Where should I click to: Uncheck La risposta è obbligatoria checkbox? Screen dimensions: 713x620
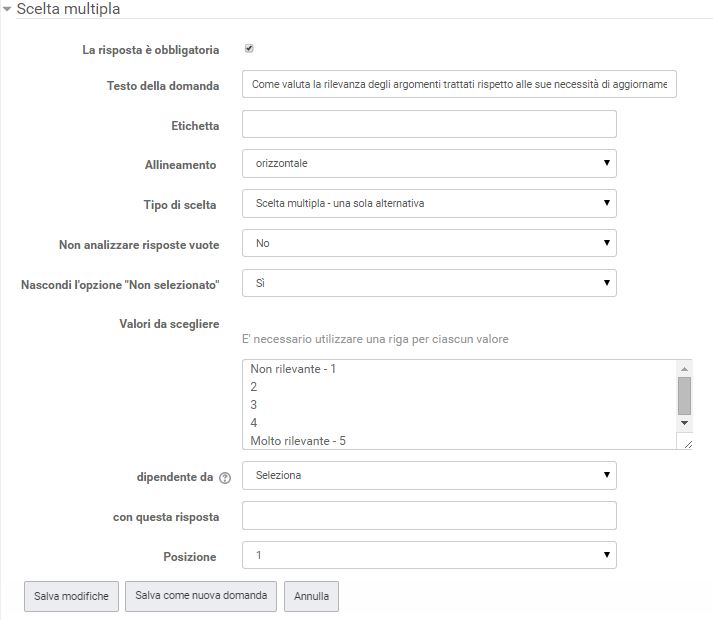(x=249, y=49)
